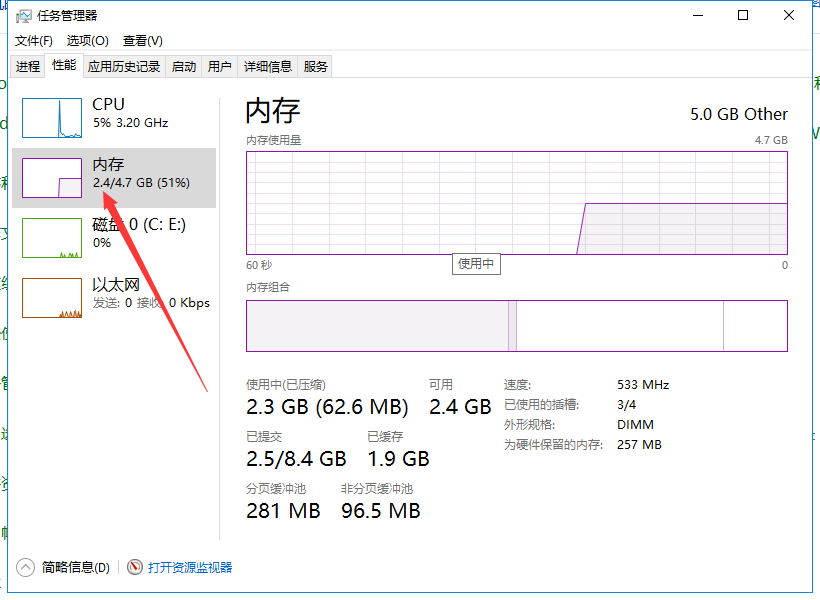The height and width of the screenshot is (600, 820).
Task: Open the 文件(F) menu
Action: [x=33, y=41]
